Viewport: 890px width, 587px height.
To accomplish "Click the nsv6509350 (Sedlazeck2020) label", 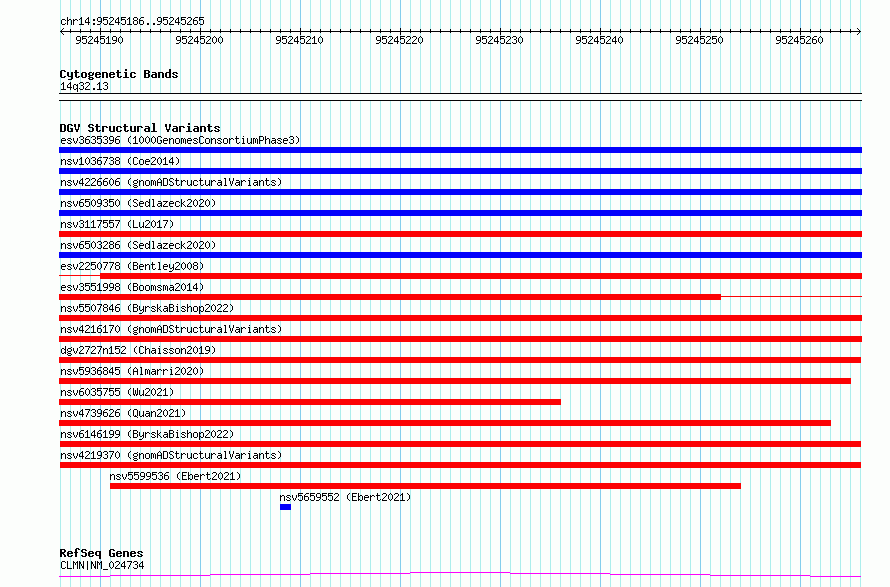I will [138, 203].
